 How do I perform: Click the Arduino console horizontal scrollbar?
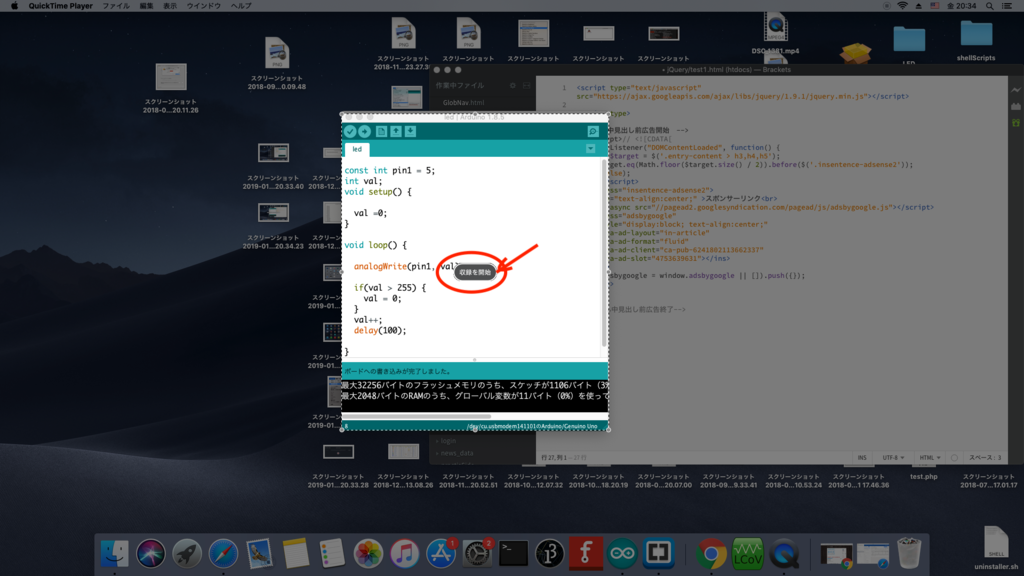pyautogui.click(x=416, y=416)
